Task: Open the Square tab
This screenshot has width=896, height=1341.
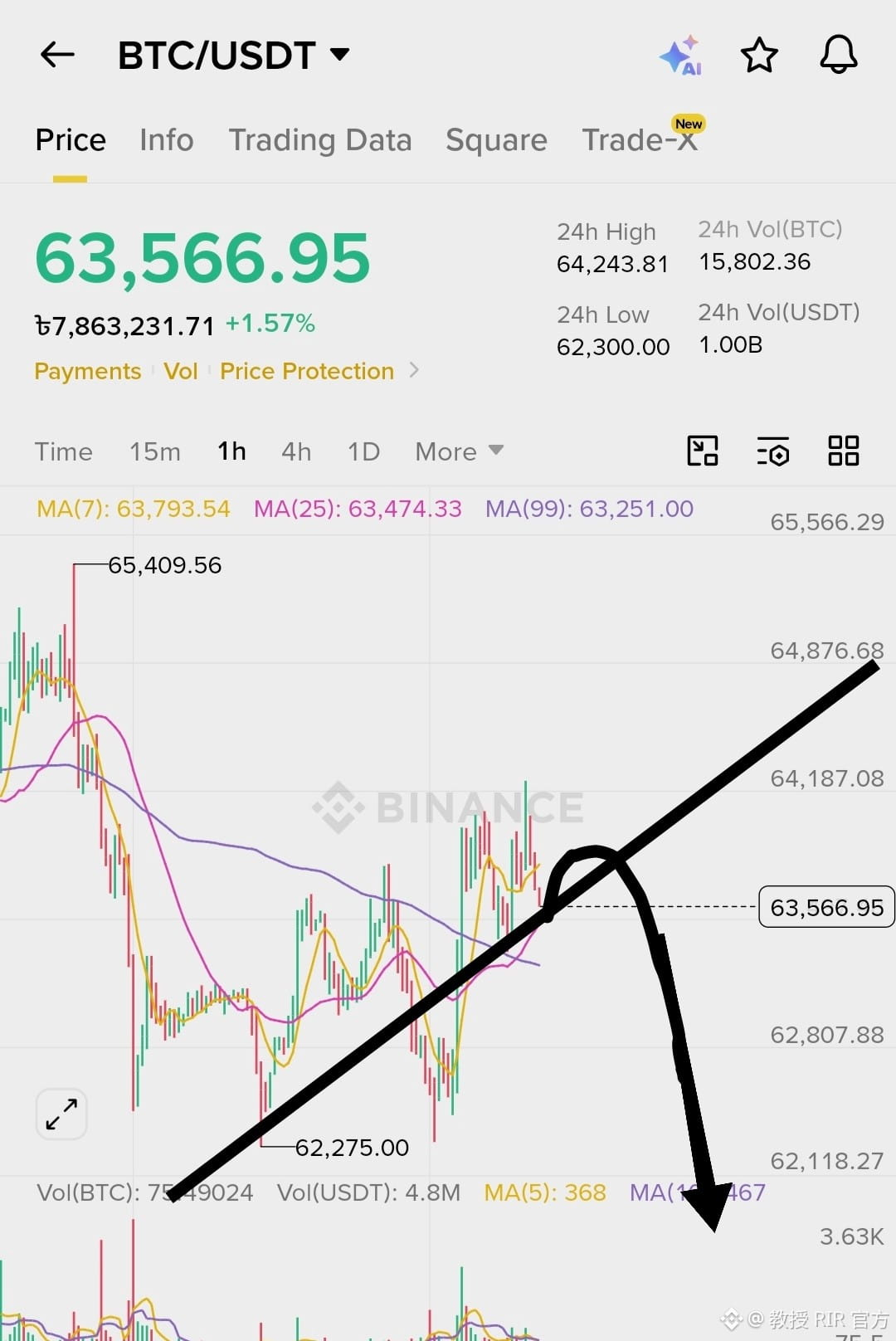Action: pyautogui.click(x=496, y=139)
